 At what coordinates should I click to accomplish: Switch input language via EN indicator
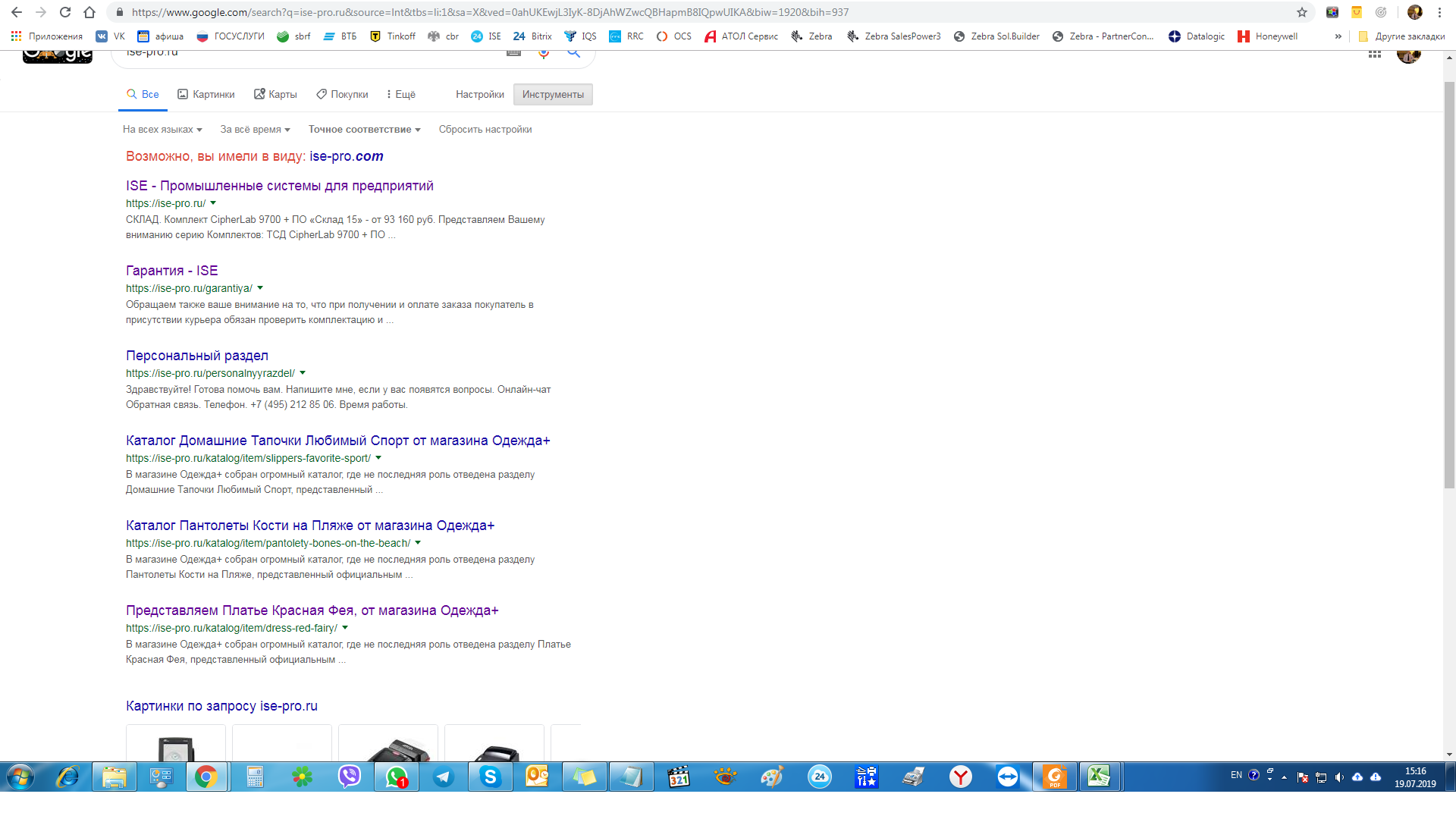(x=1236, y=775)
